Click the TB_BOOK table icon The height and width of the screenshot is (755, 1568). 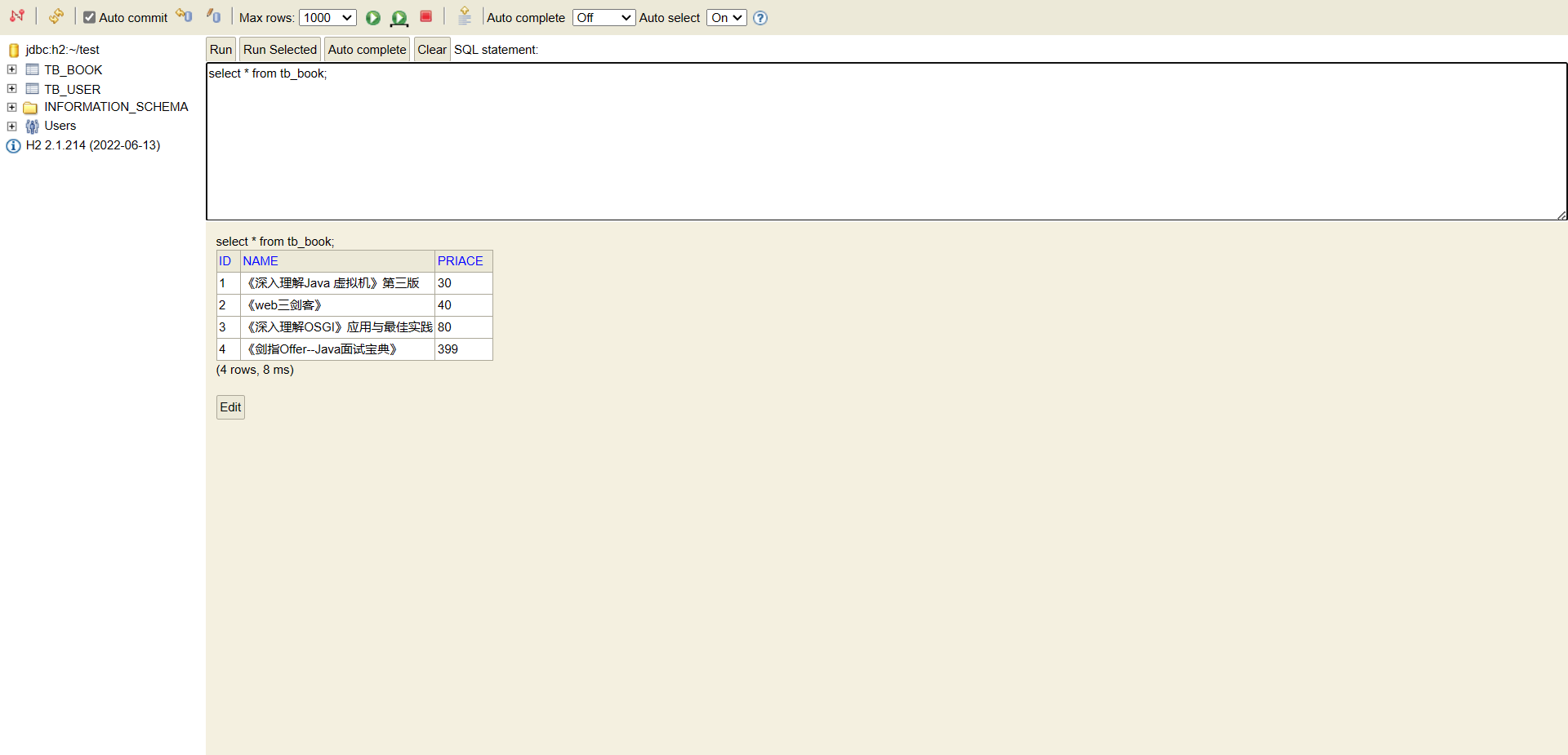coord(33,69)
